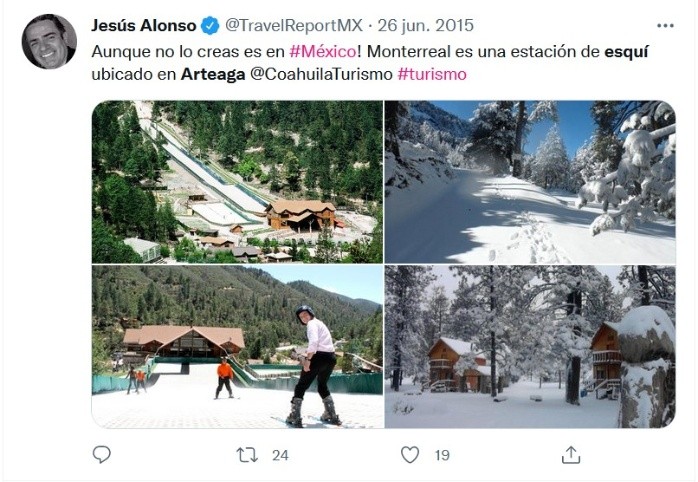
Task: Follow the #México hashtag
Action: [x=323, y=52]
